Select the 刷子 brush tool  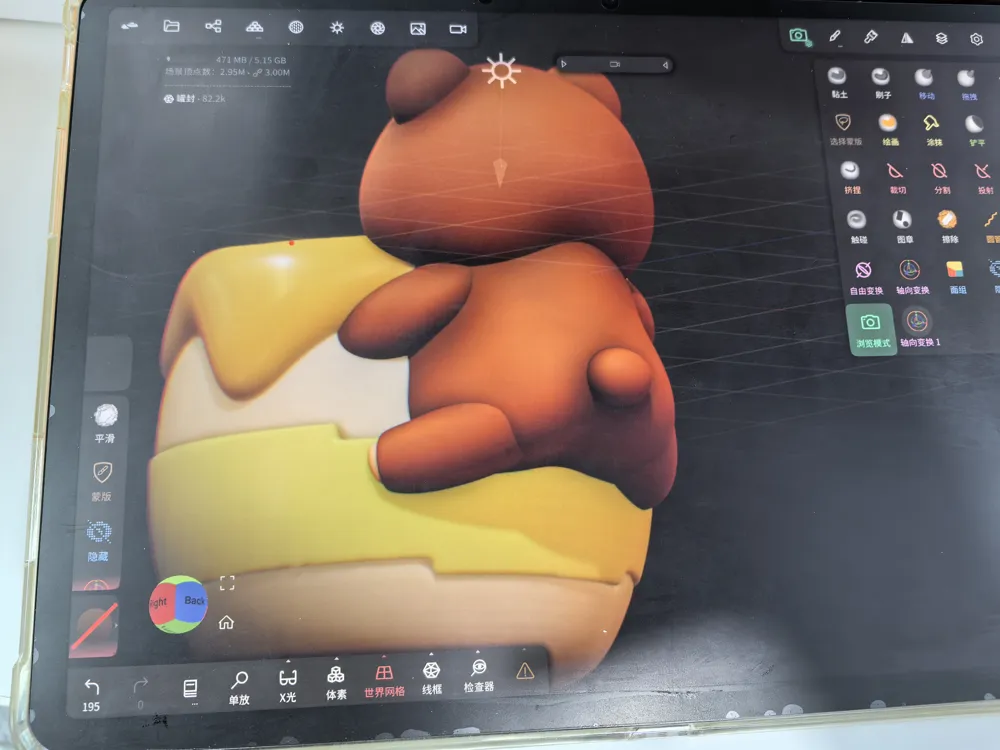(x=881, y=83)
